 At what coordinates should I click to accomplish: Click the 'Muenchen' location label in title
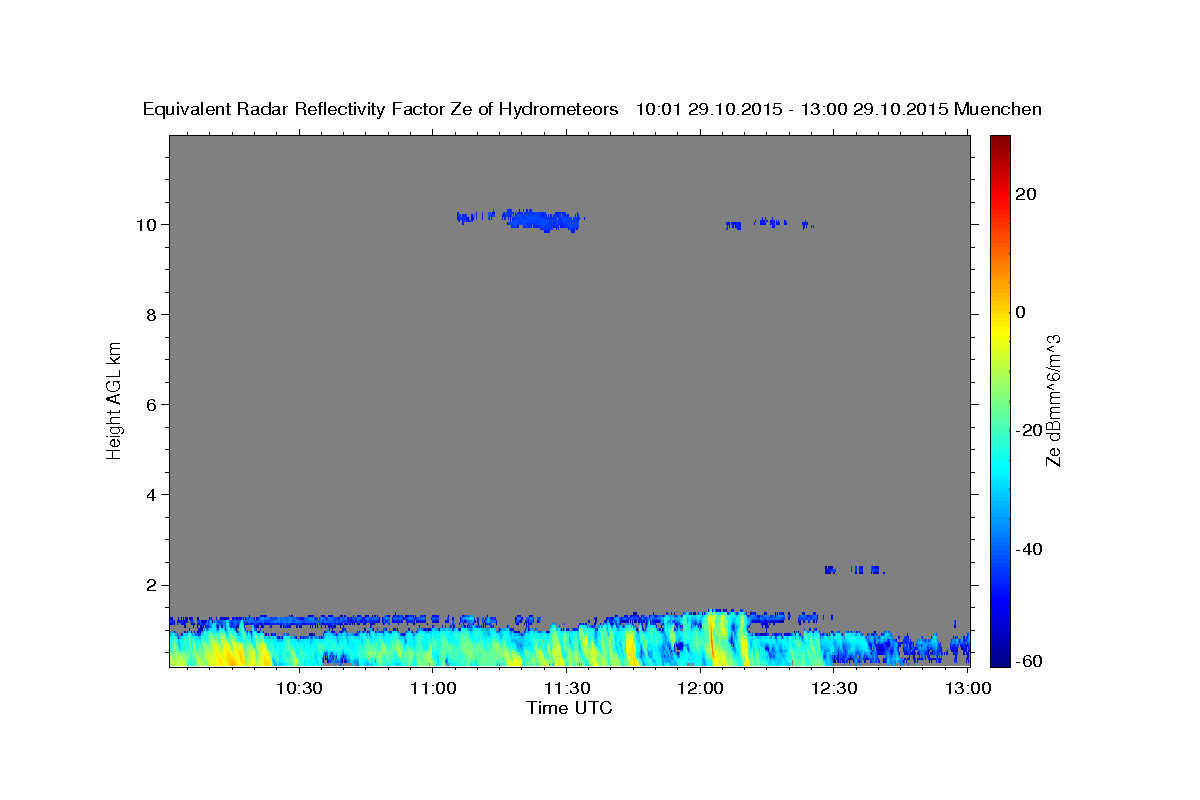point(998,109)
